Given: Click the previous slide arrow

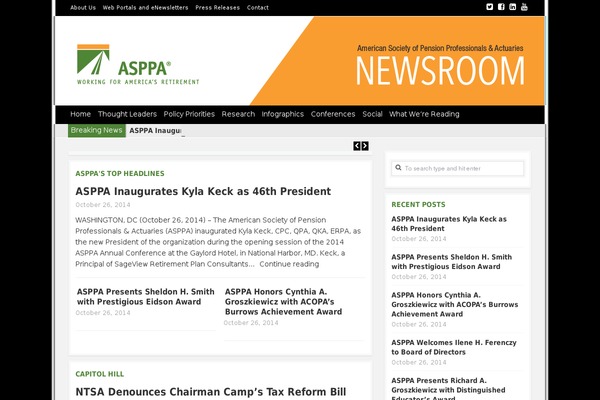Looking at the screenshot, I should click(x=357, y=146).
